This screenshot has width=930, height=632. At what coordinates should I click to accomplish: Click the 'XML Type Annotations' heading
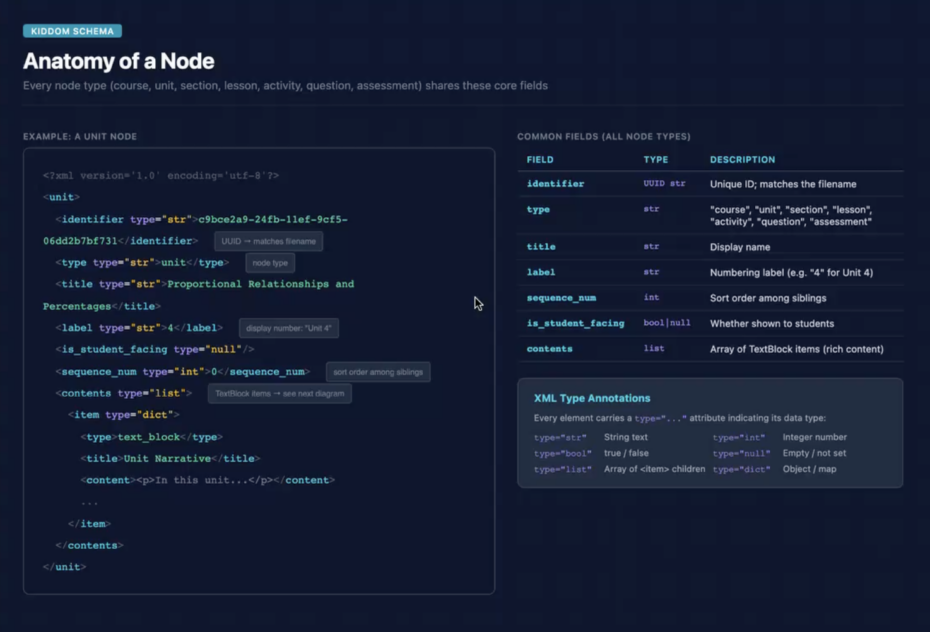[592, 398]
